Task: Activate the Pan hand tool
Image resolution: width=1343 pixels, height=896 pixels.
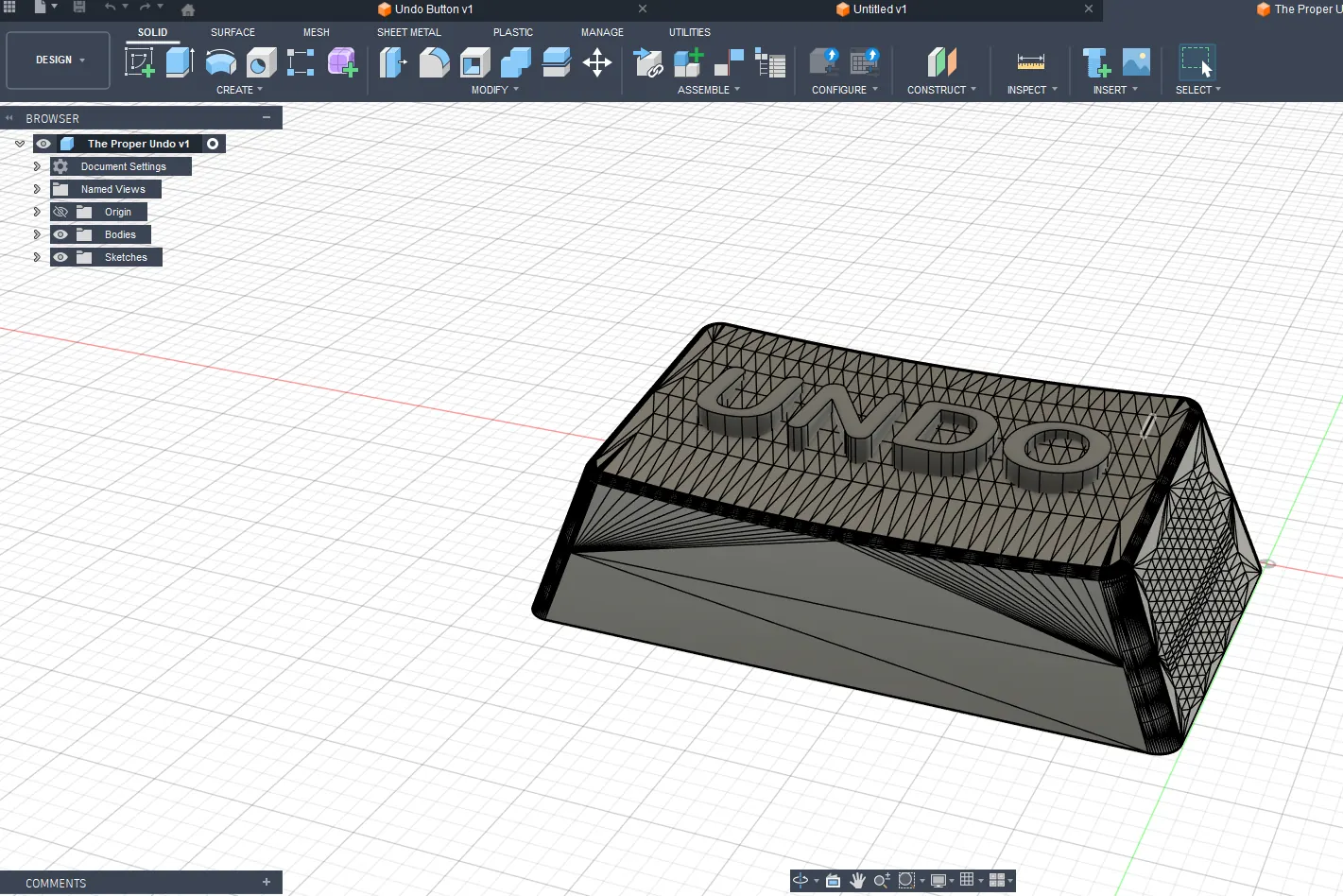Action: 857,880
